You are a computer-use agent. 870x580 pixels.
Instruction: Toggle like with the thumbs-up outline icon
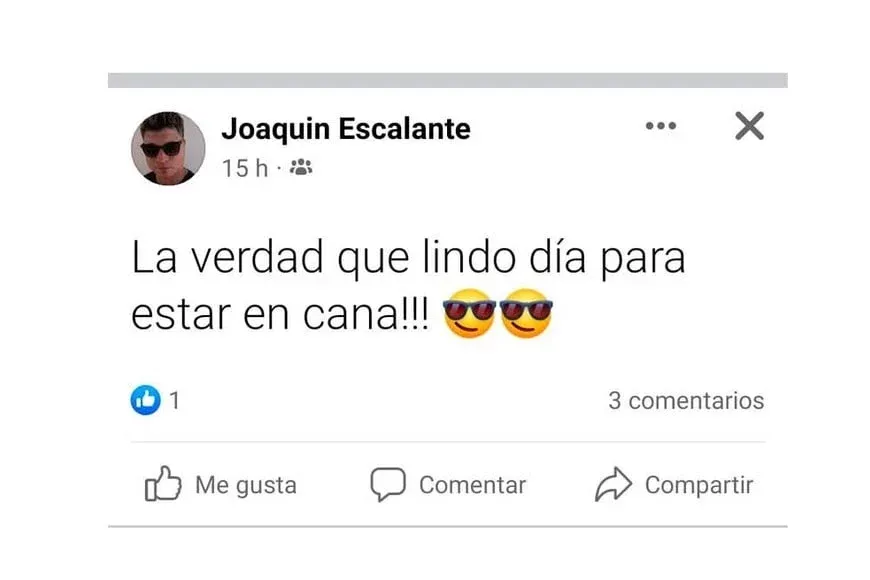(163, 483)
